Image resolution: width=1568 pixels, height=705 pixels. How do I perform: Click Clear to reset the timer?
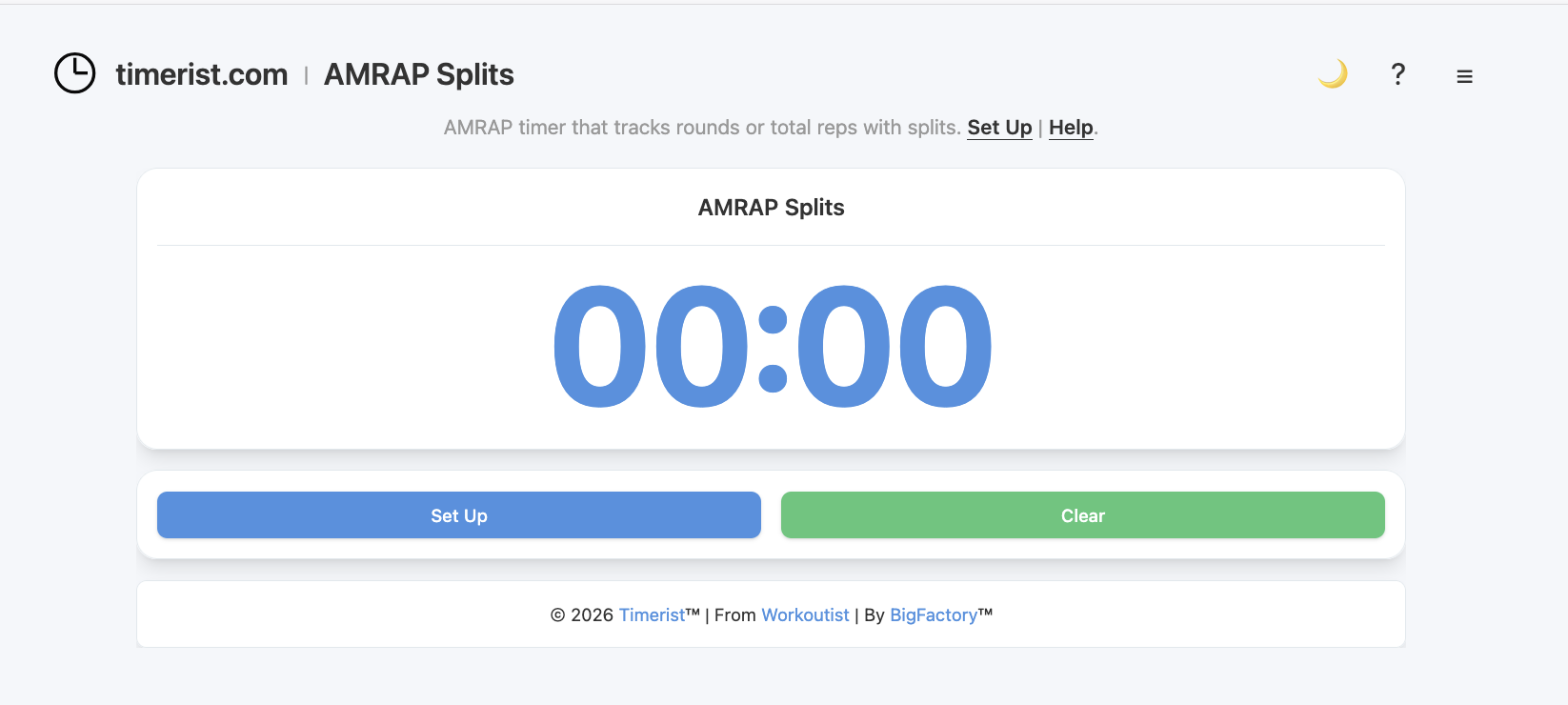(1082, 515)
